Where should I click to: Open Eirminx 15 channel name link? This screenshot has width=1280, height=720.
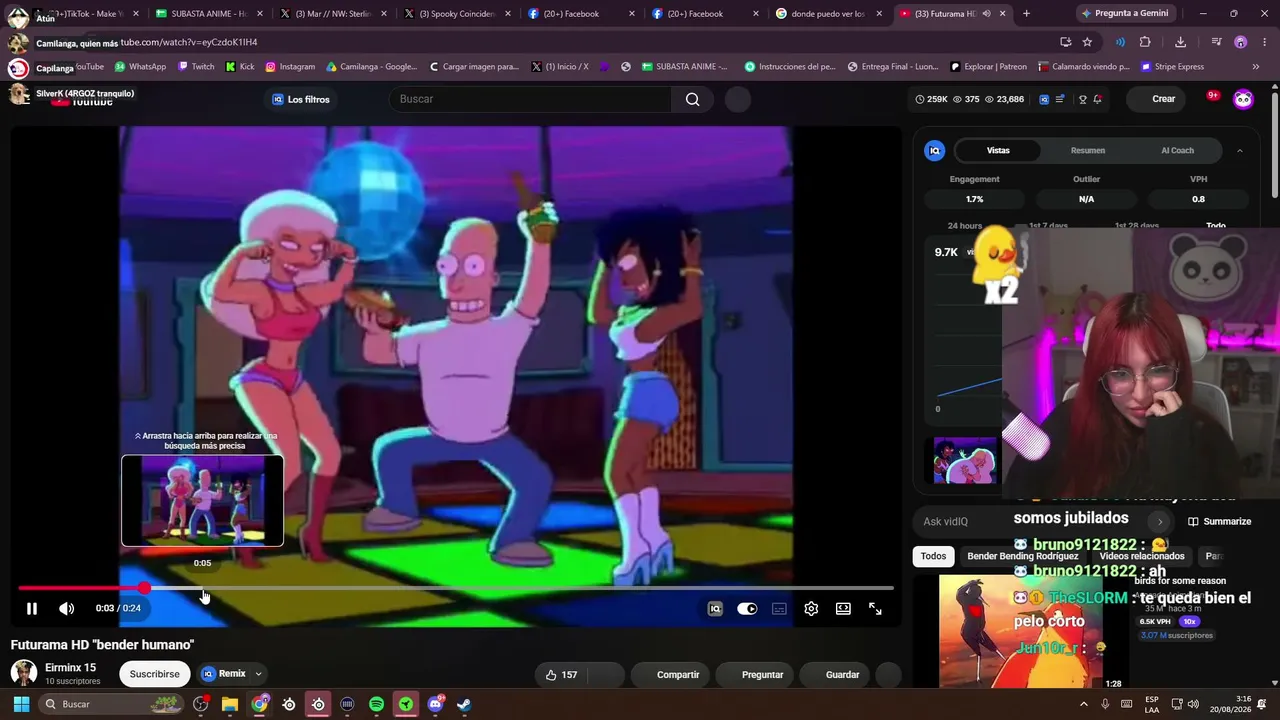click(x=71, y=667)
